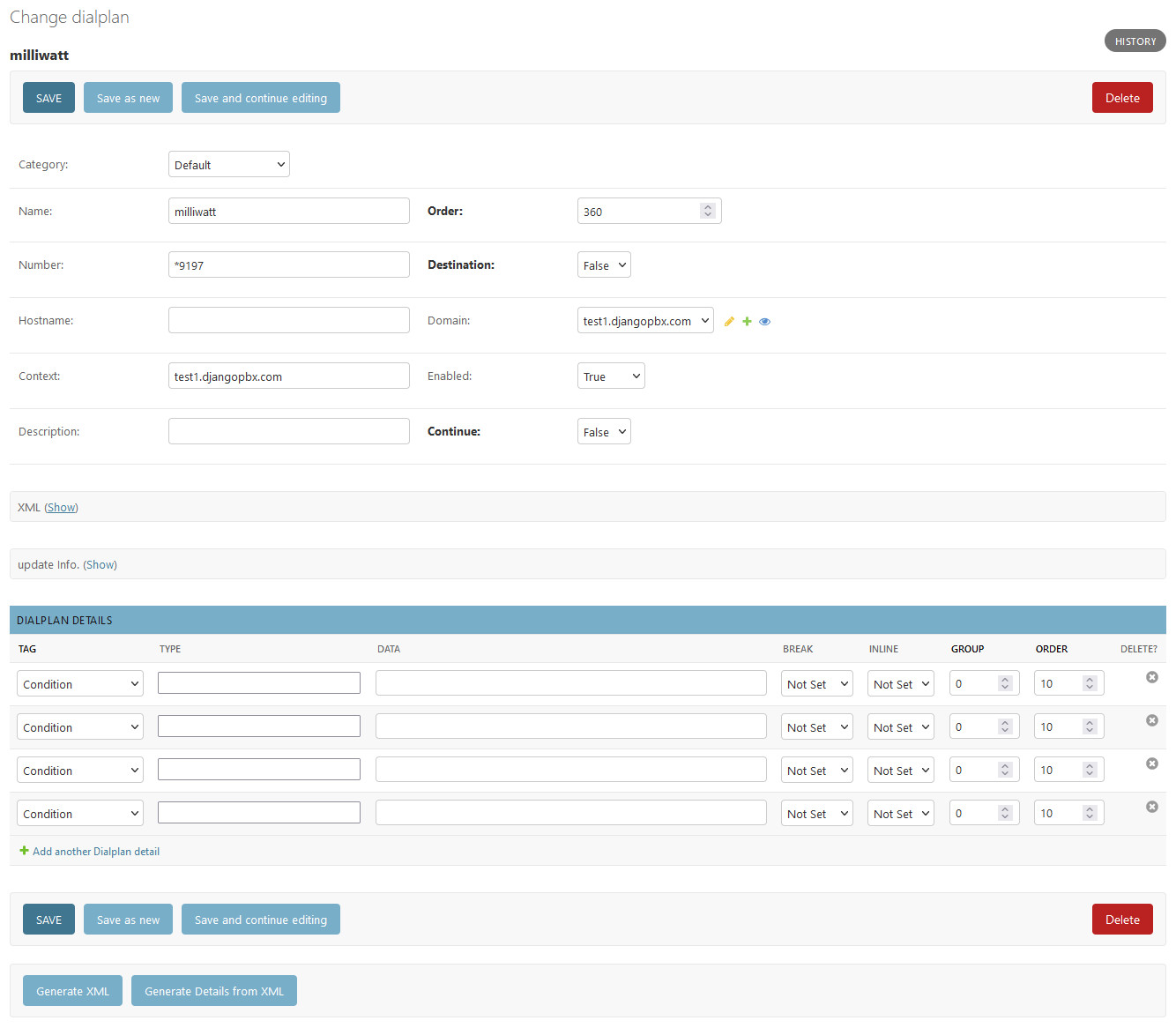This screenshot has width=1176, height=1028.
Task: Click the Description input field
Action: (x=288, y=432)
